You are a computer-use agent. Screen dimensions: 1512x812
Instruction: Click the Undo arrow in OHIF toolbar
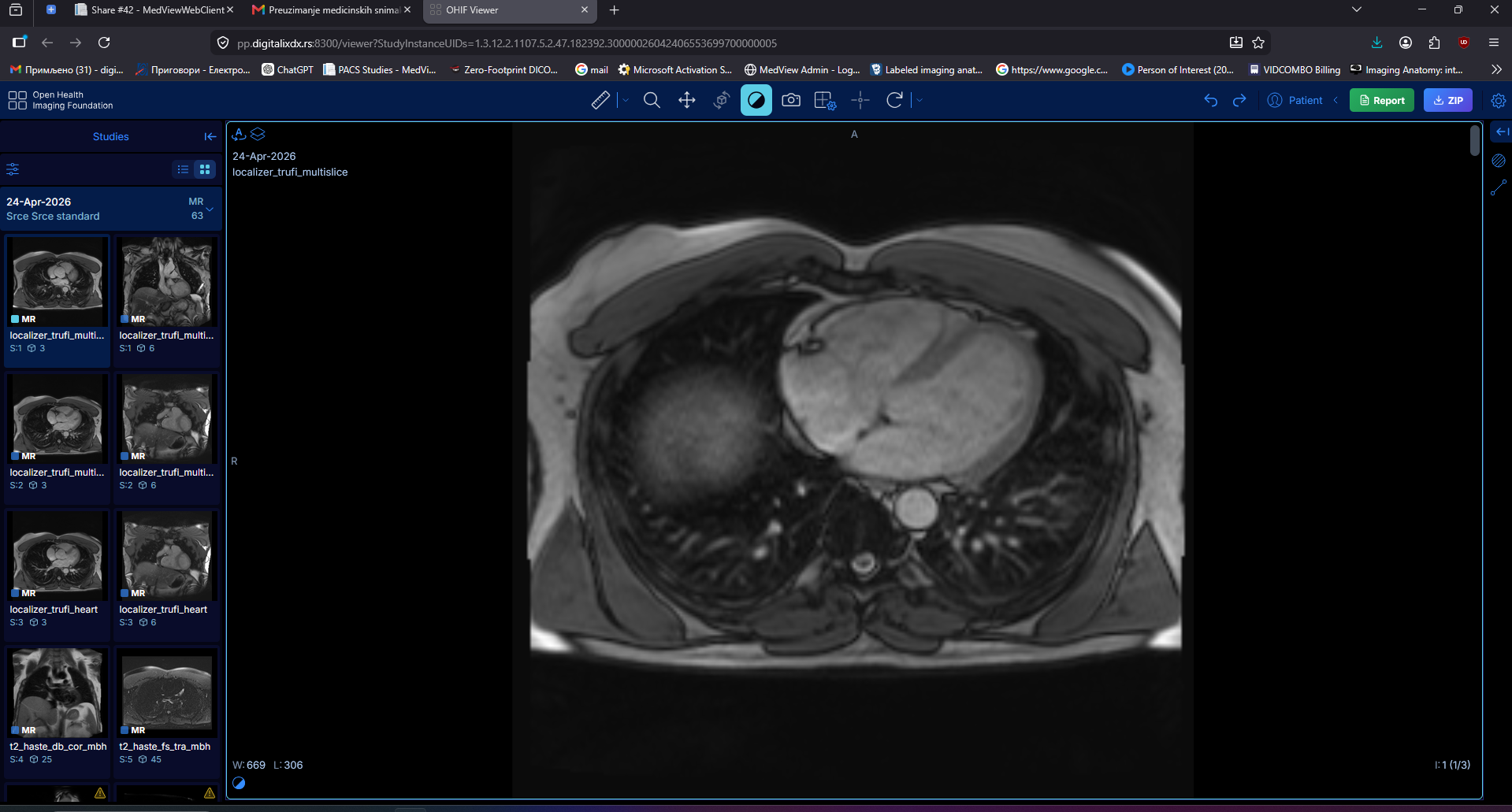(1211, 100)
